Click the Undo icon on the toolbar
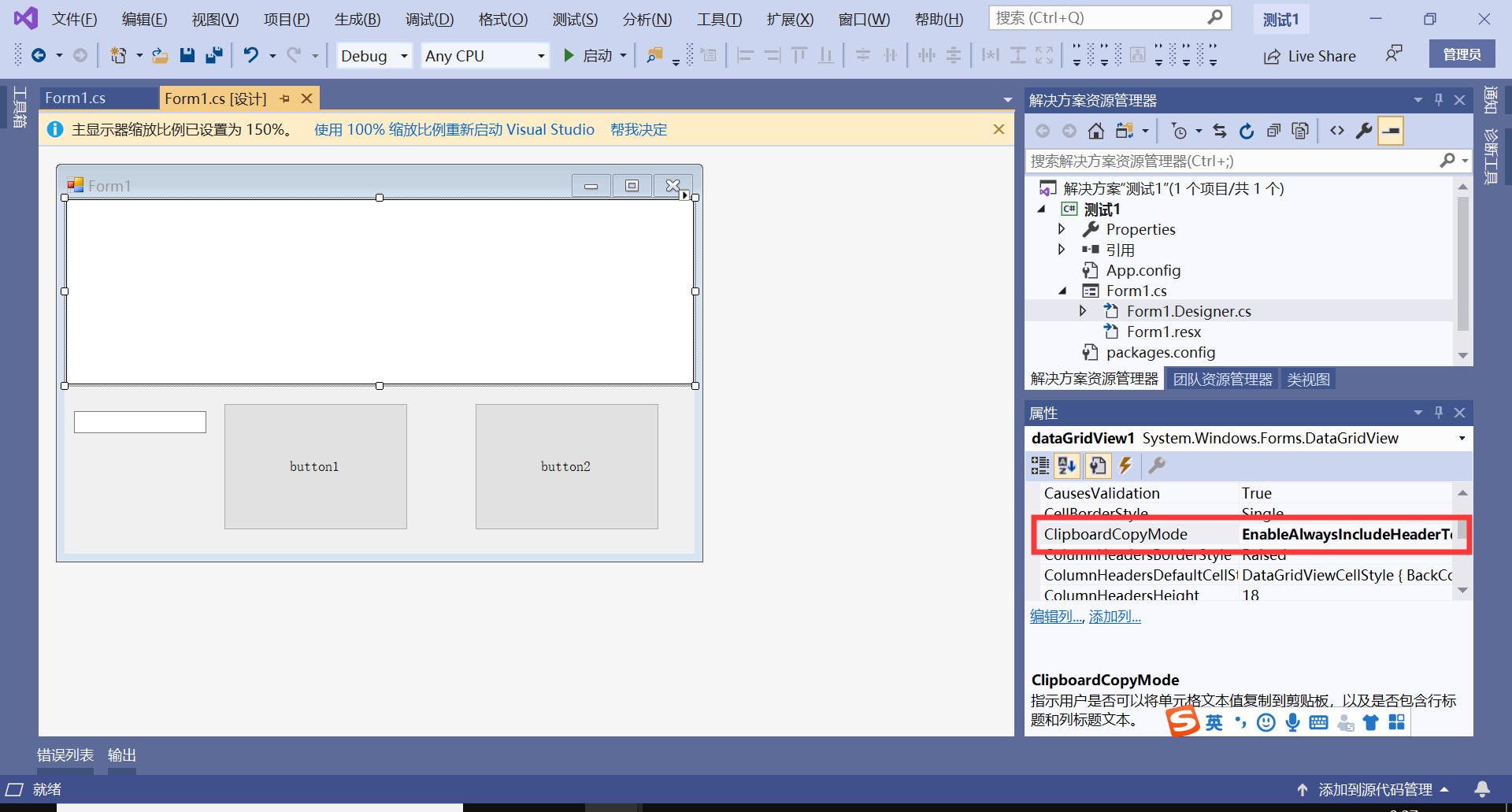The height and width of the screenshot is (812, 1512). 250,55
